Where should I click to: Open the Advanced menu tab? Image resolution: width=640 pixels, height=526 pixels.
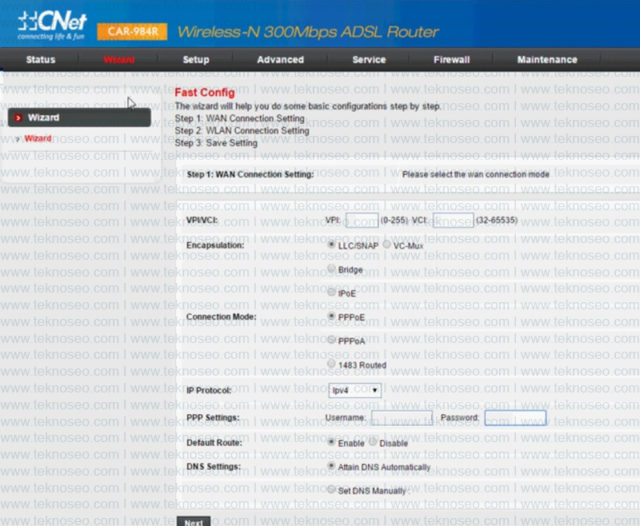point(280,60)
